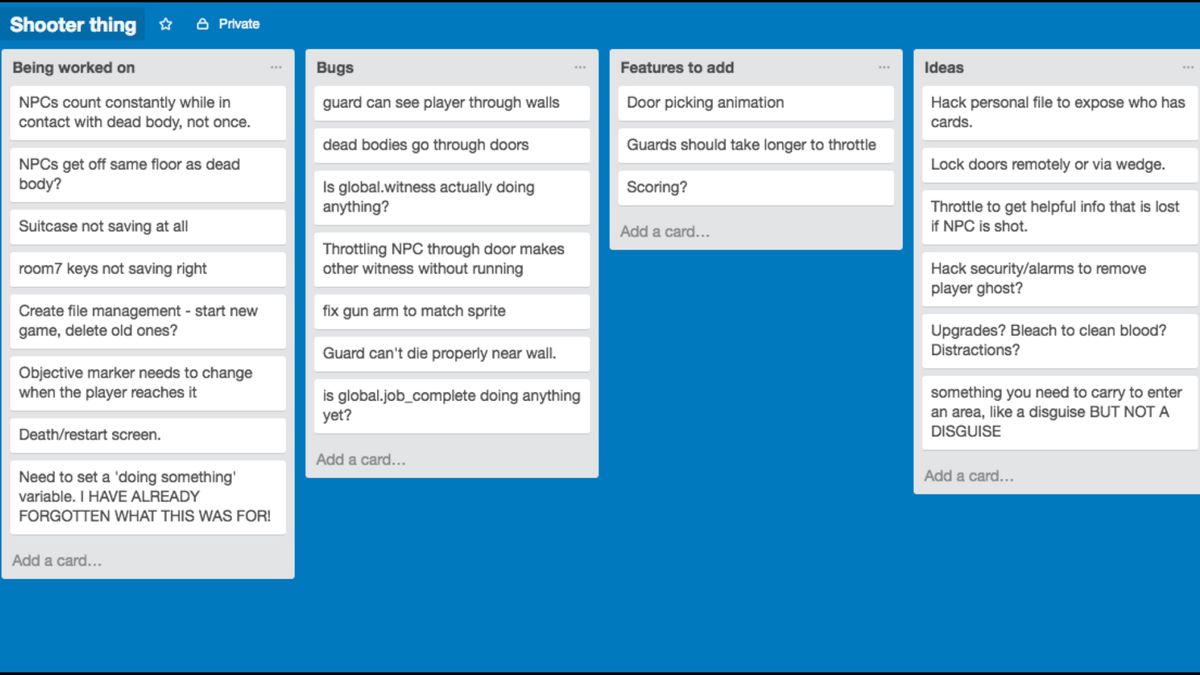Add a card to the Ideas list
The image size is (1200, 675).
pos(968,475)
